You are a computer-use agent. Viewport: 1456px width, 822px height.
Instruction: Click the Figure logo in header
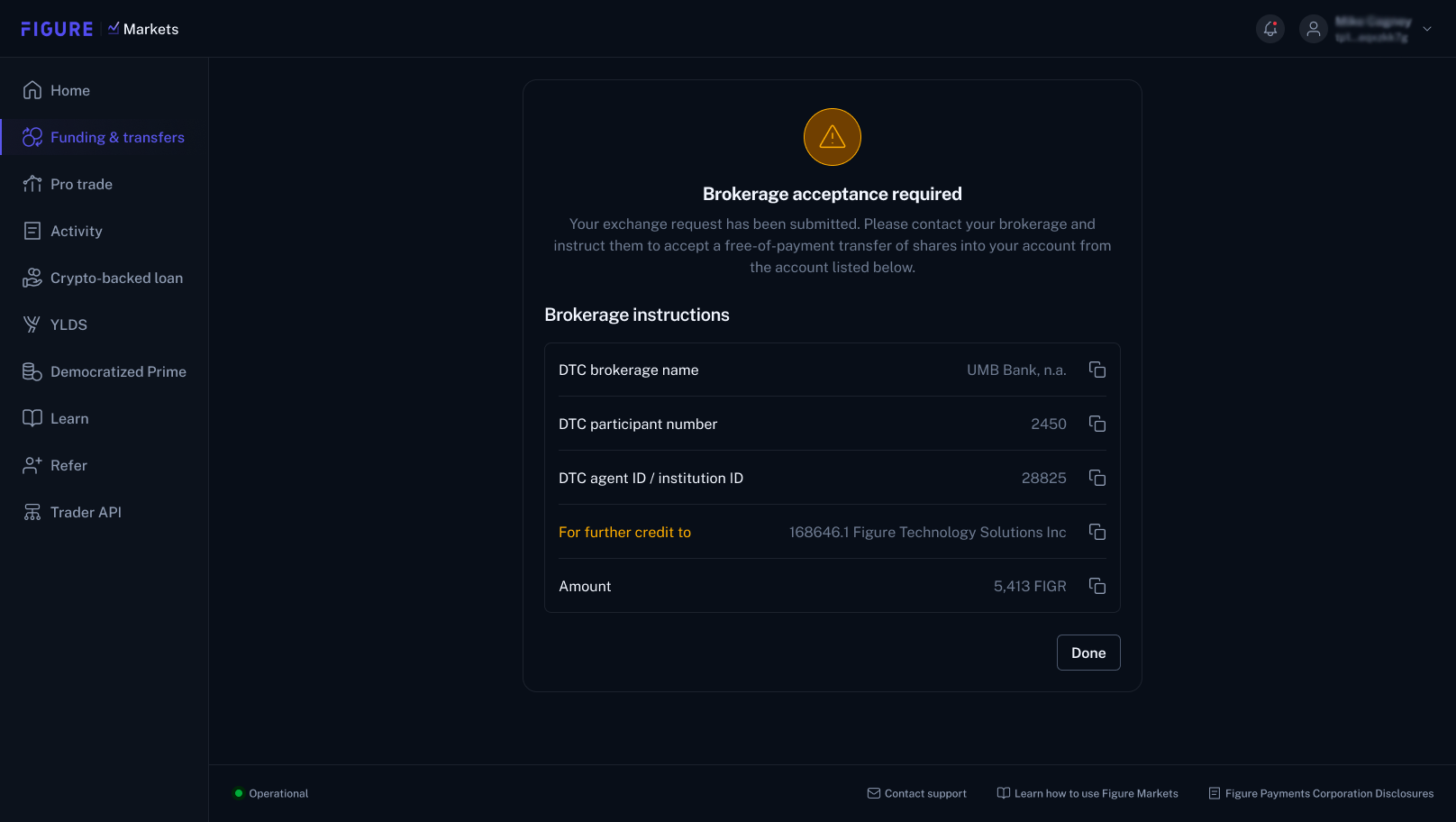point(57,29)
